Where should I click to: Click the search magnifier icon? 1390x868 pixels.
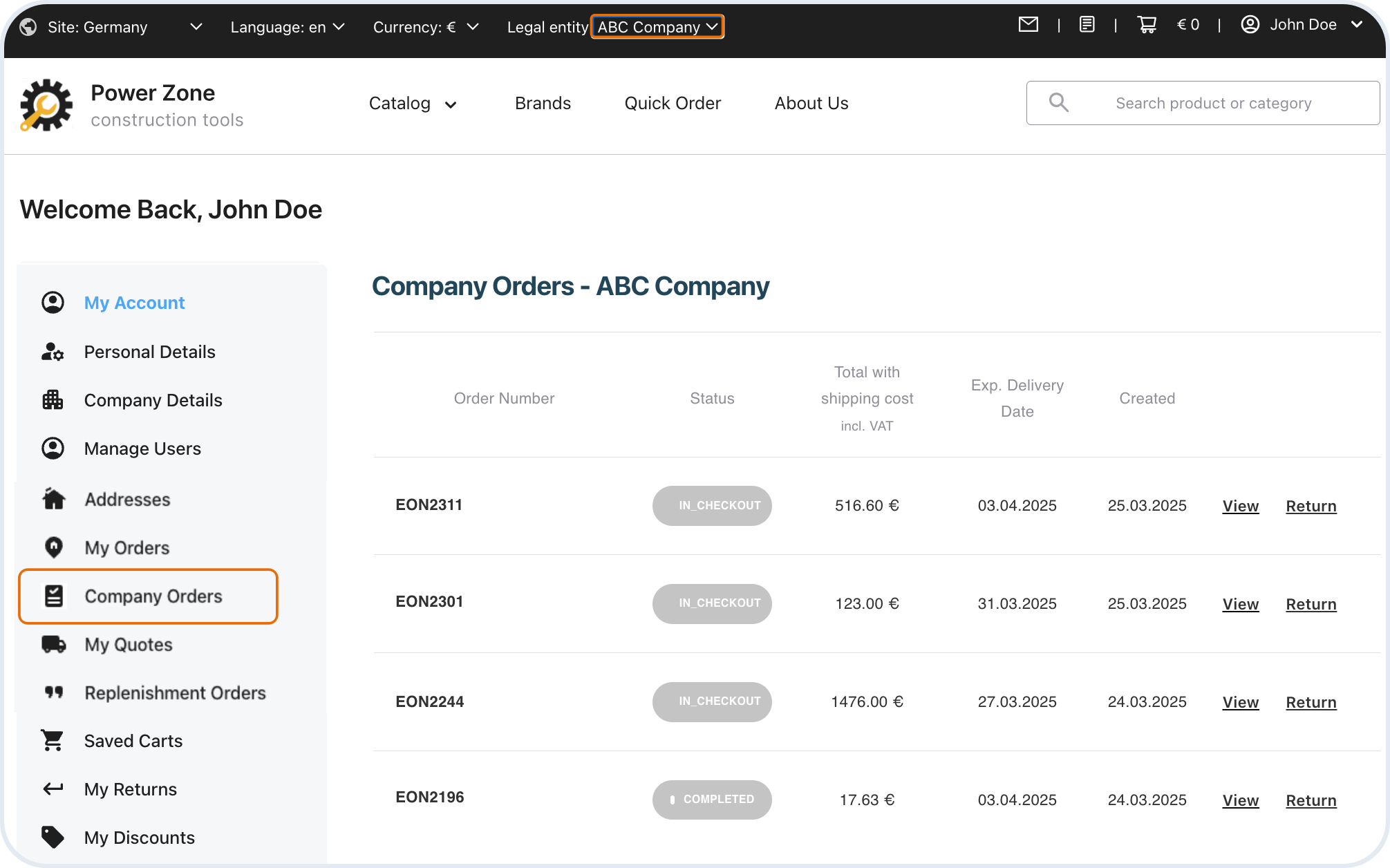(1058, 103)
